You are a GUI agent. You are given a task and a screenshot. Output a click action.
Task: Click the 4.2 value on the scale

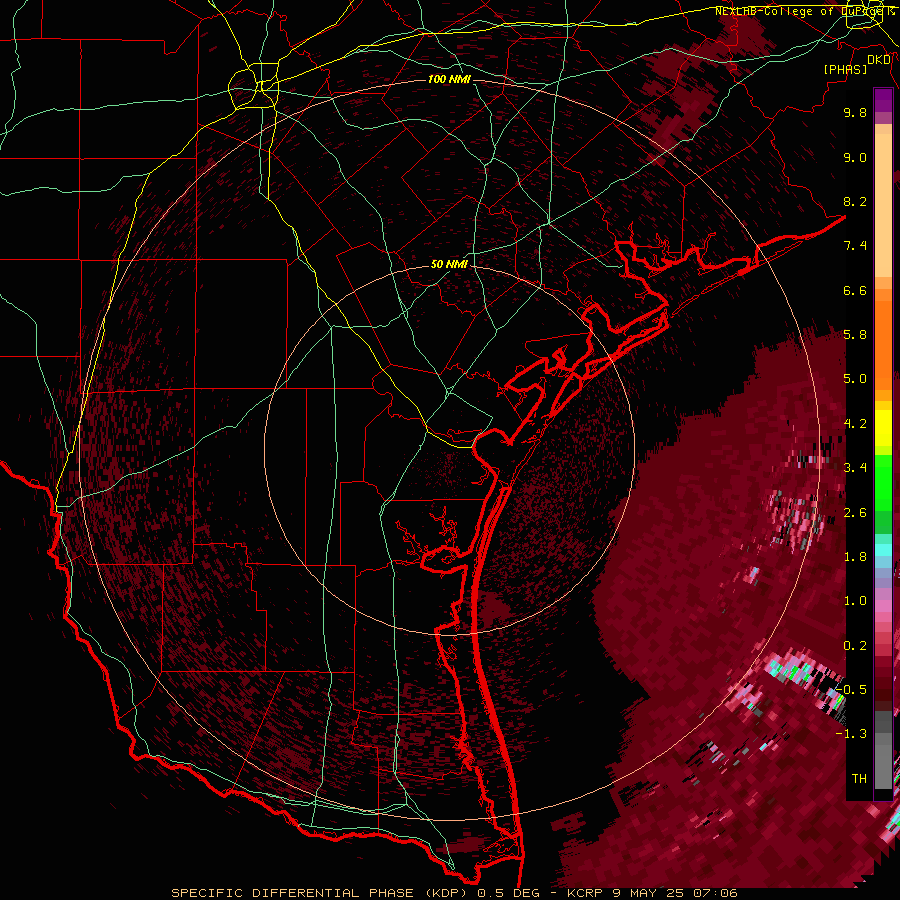coord(855,424)
